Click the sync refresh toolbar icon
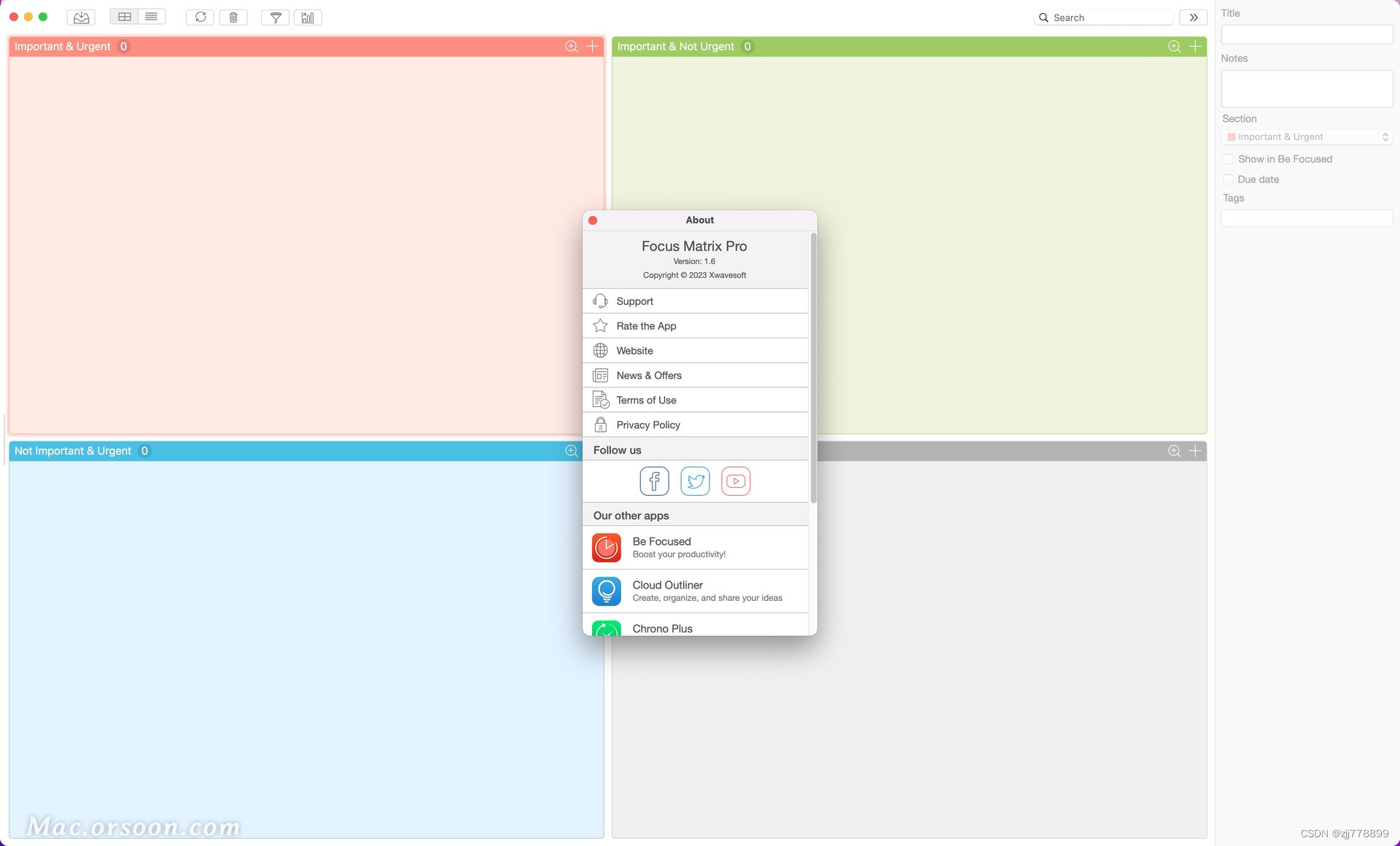This screenshot has height=846, width=1400. pos(201,17)
